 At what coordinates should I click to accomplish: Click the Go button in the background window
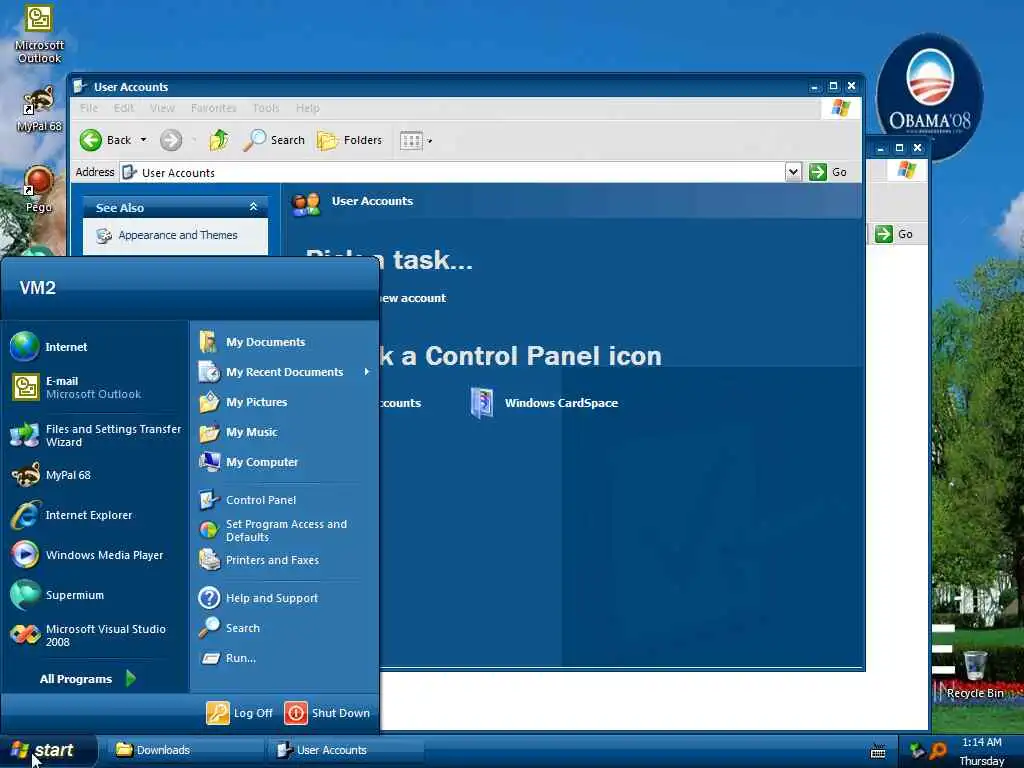click(894, 234)
